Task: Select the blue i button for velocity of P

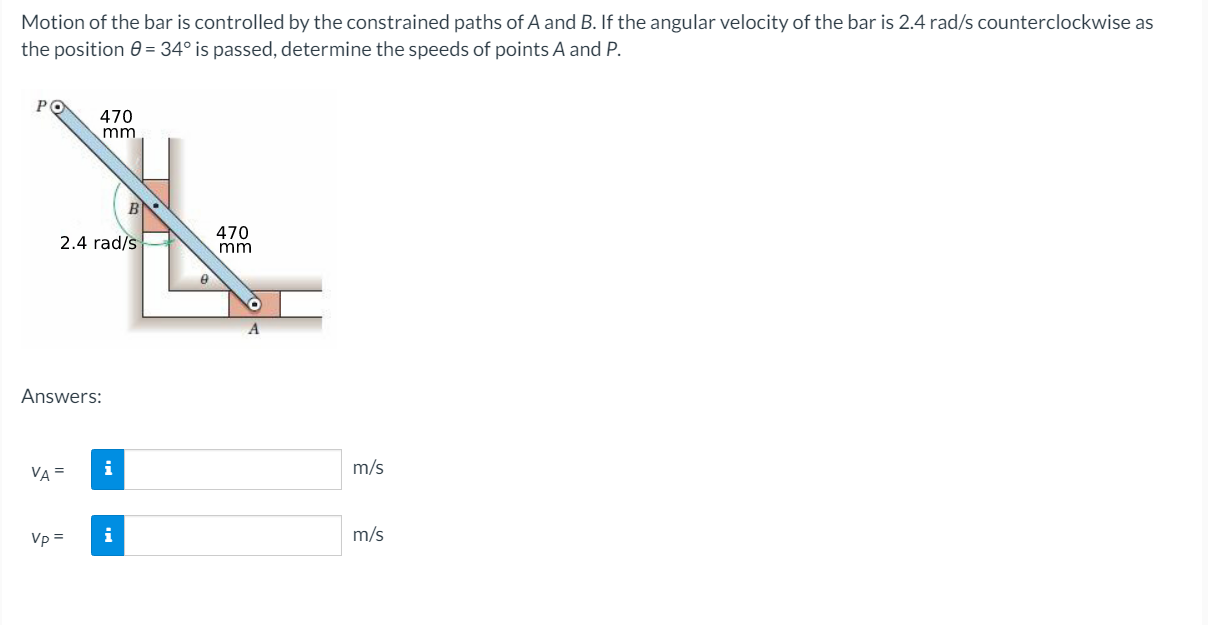Action: pyautogui.click(x=109, y=535)
